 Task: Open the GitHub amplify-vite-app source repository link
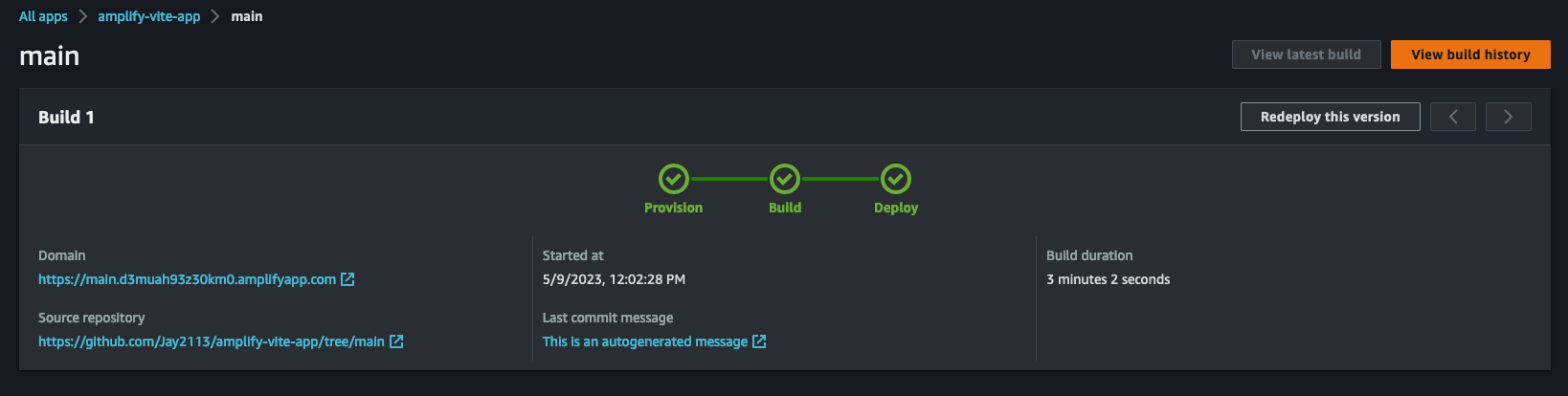click(x=212, y=341)
